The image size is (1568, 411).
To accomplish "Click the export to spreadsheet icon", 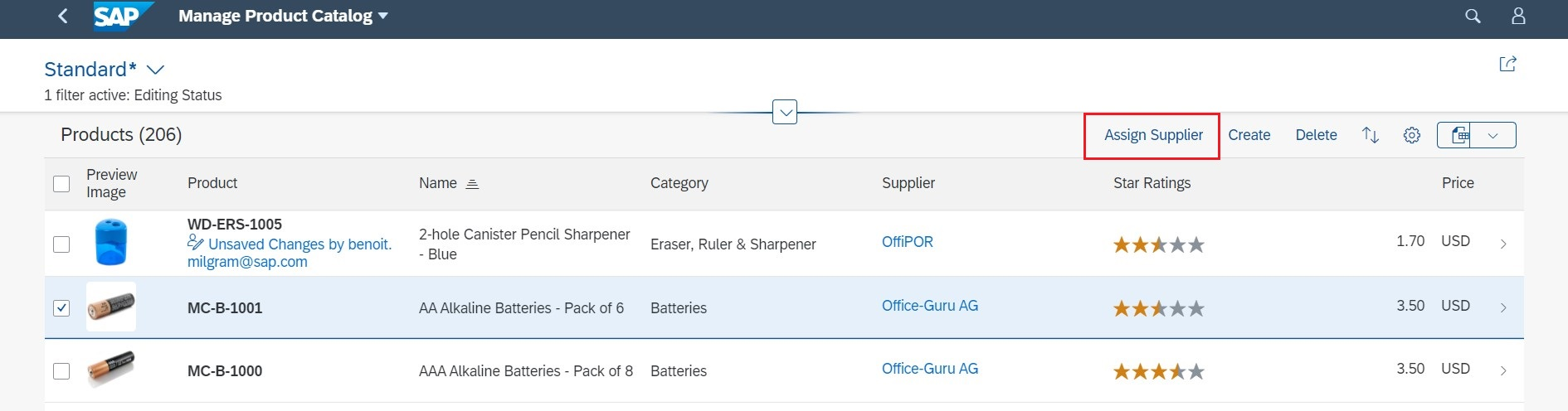I will (1458, 135).
